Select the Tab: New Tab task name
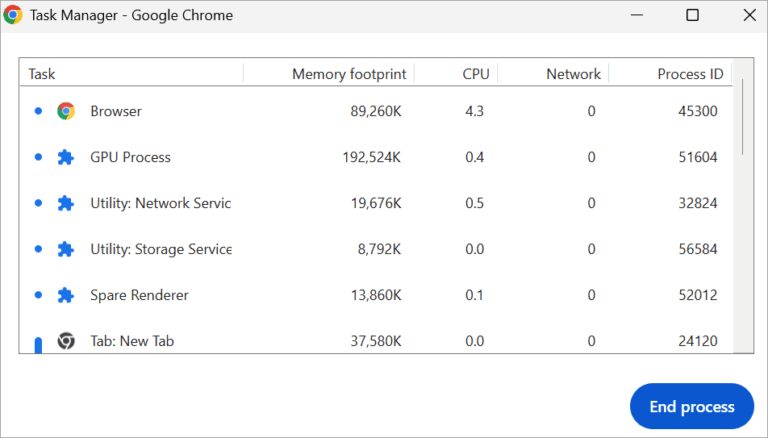The image size is (768, 438). [132, 341]
